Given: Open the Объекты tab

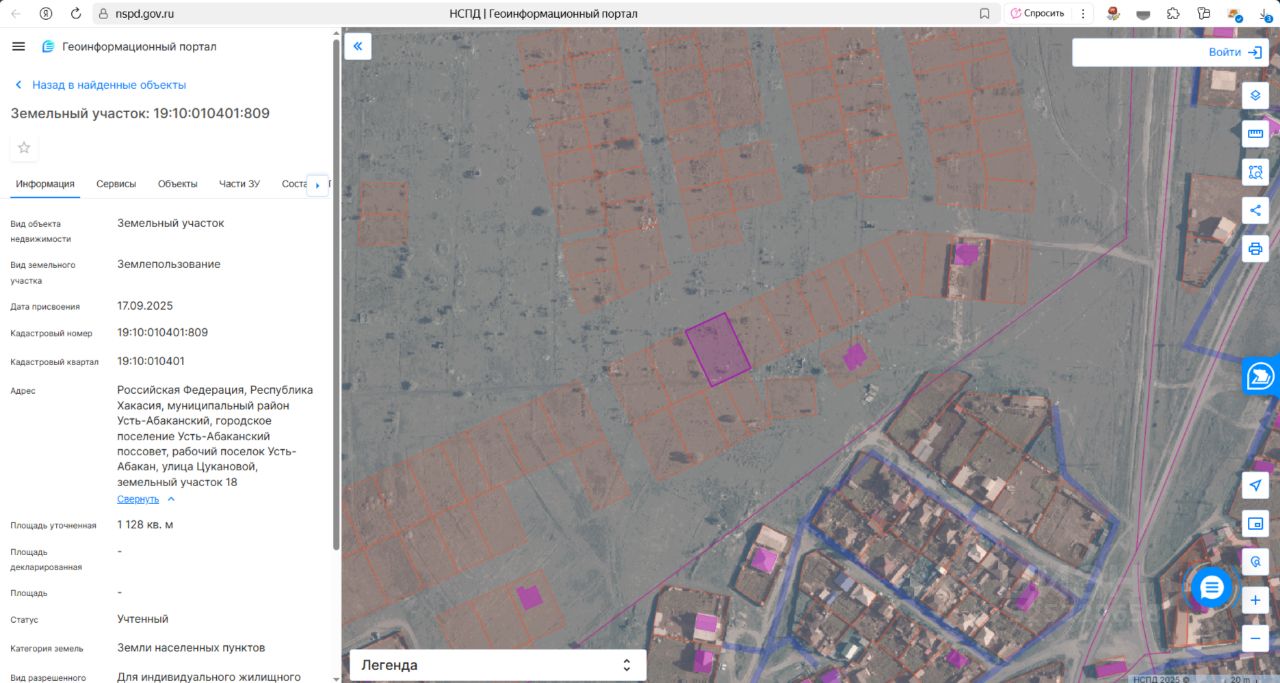Looking at the screenshot, I should pyautogui.click(x=178, y=184).
